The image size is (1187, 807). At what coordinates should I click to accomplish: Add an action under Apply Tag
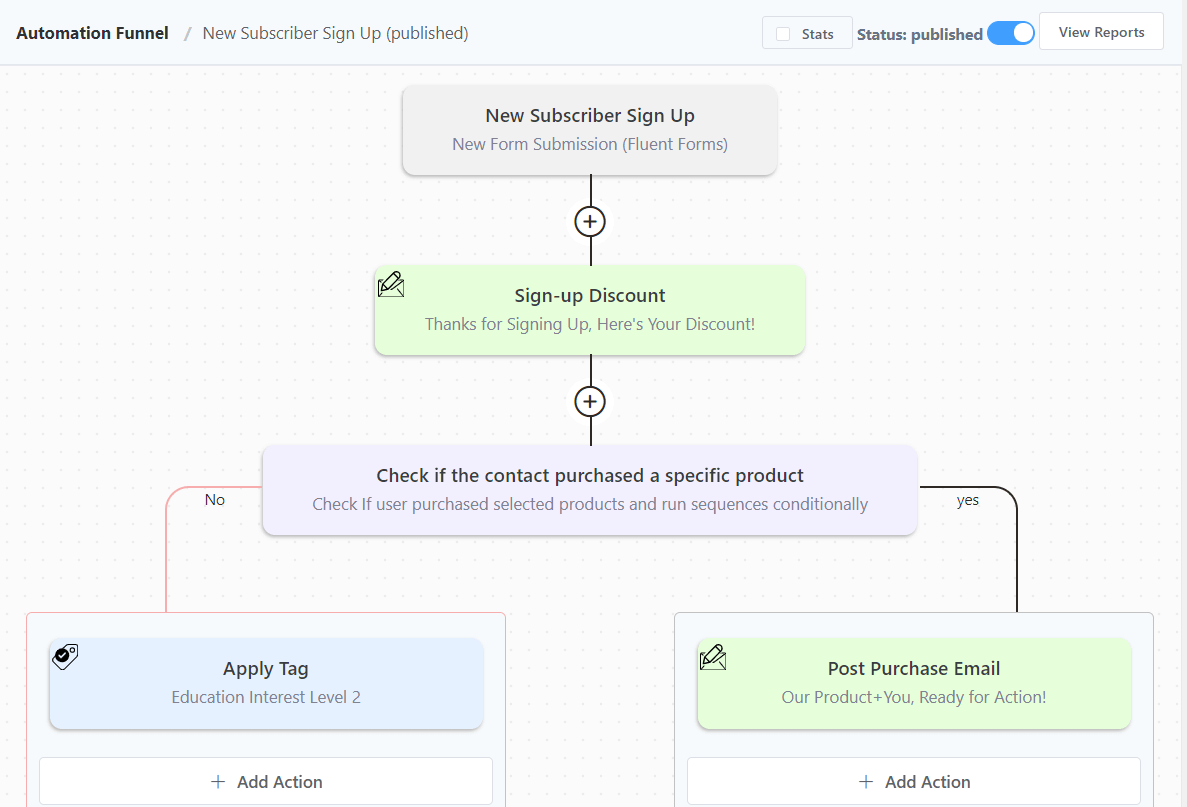pos(265,781)
